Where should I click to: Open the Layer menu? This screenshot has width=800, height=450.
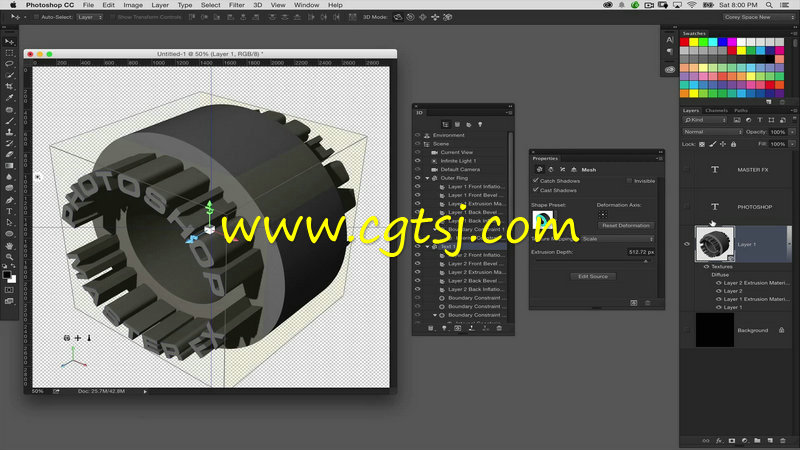point(160,5)
